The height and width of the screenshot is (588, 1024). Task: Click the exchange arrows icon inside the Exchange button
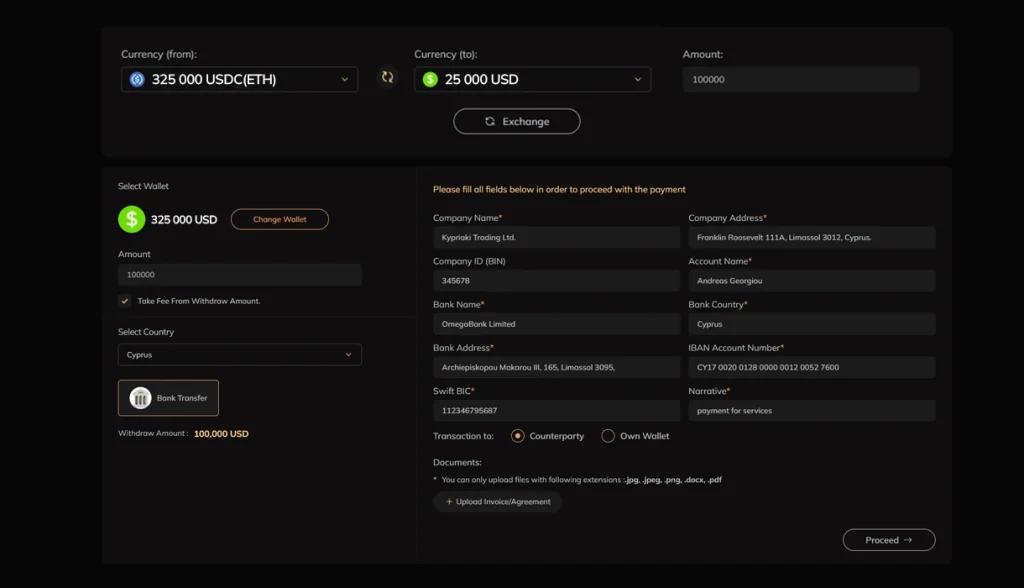pos(489,121)
